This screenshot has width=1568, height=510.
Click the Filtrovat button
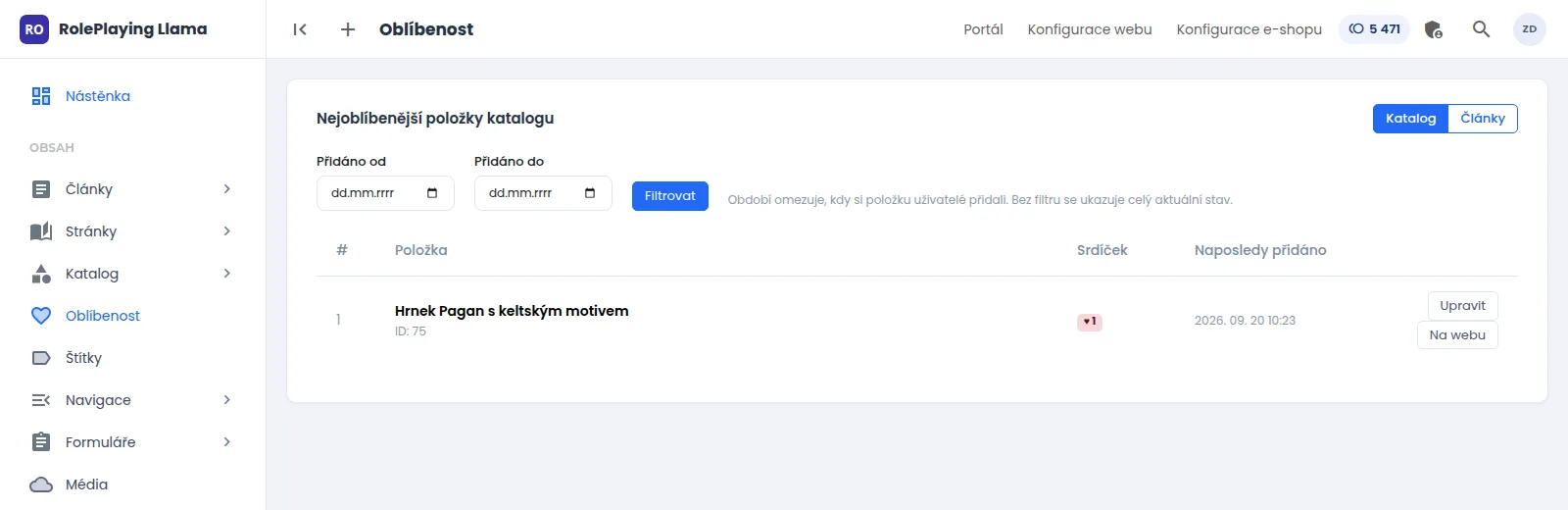(x=670, y=196)
